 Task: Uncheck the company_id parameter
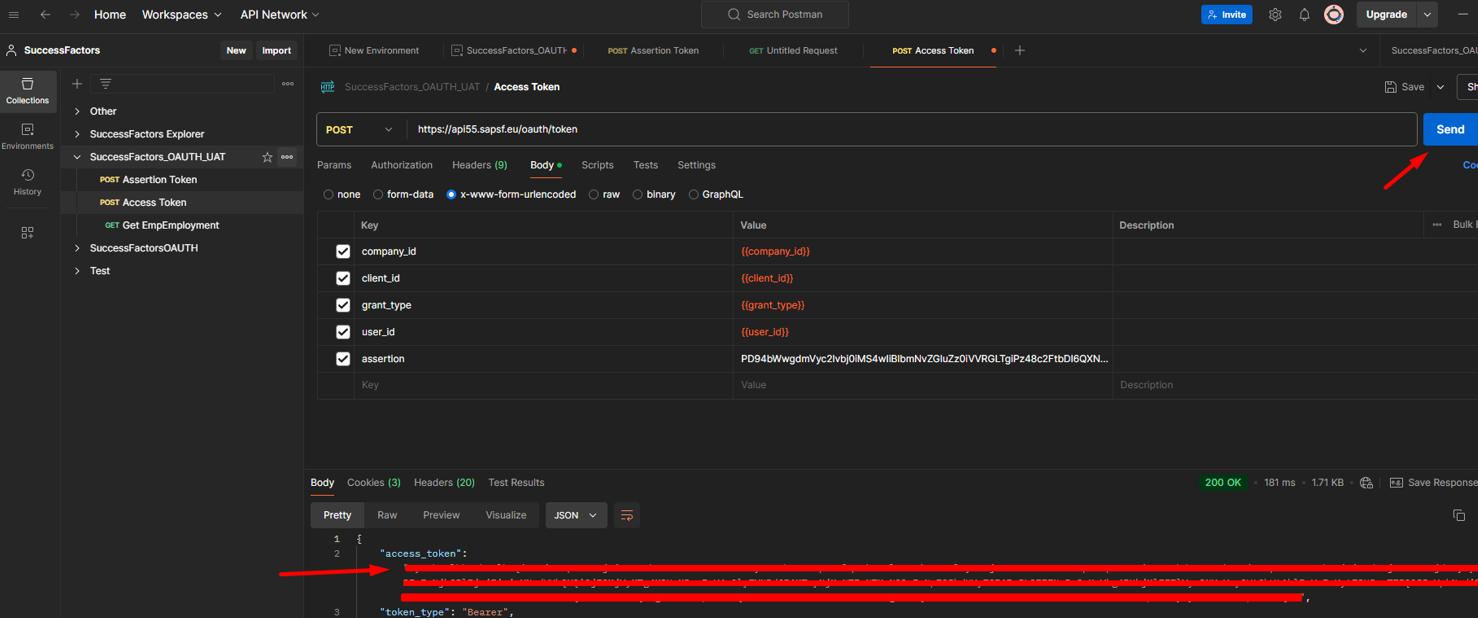tap(343, 252)
